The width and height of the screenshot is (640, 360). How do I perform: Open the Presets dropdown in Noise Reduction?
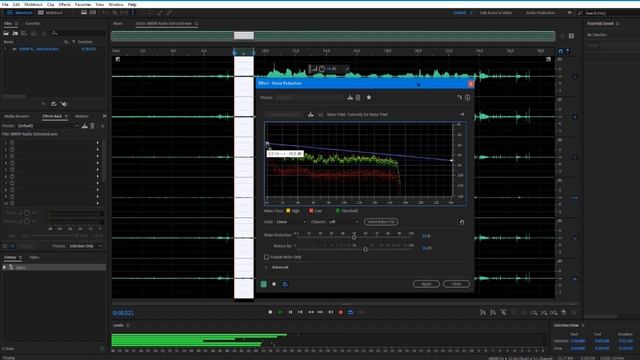point(309,98)
